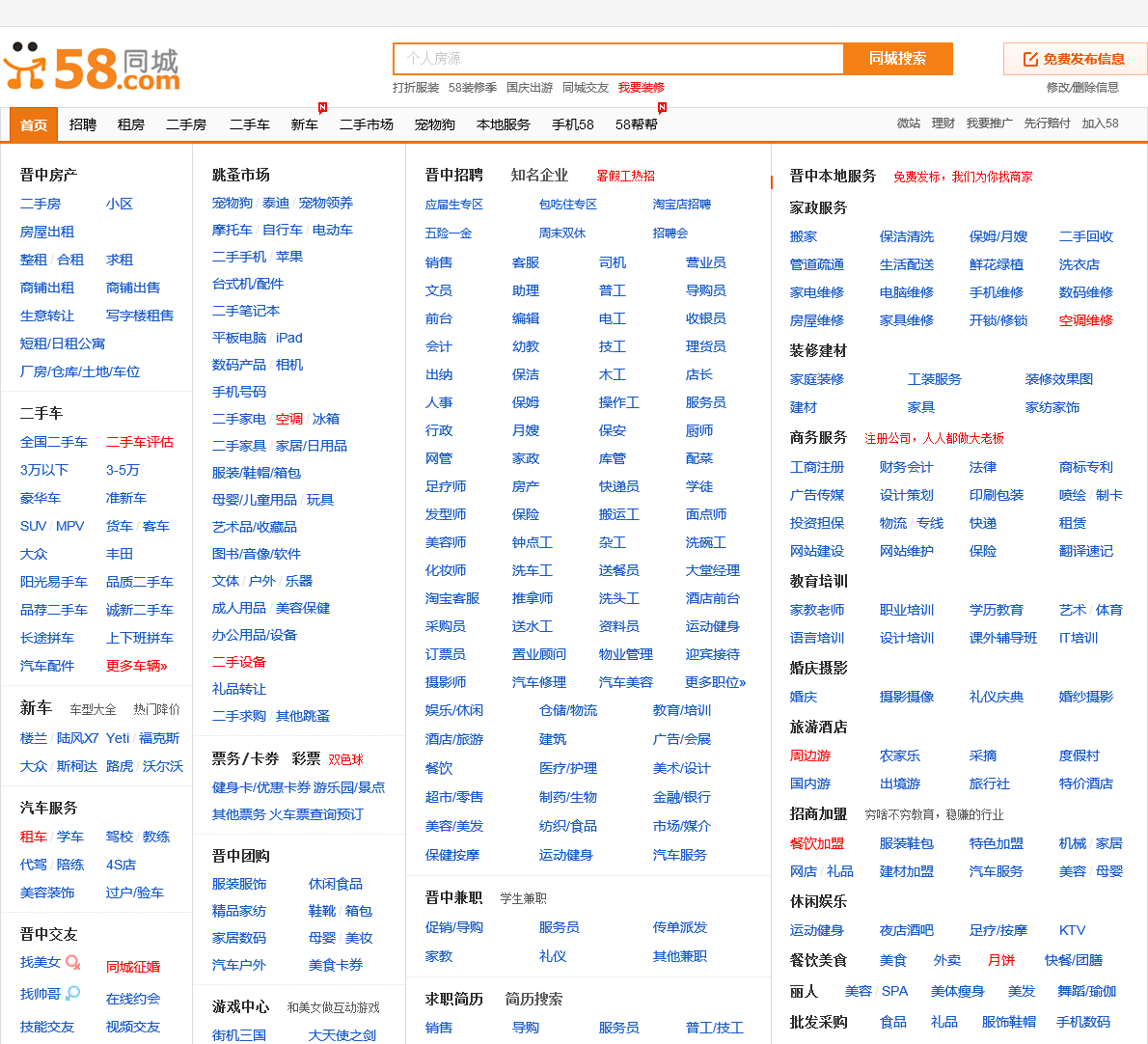Open the 收银员 job link
The width and height of the screenshot is (1148, 1044).
point(706,318)
